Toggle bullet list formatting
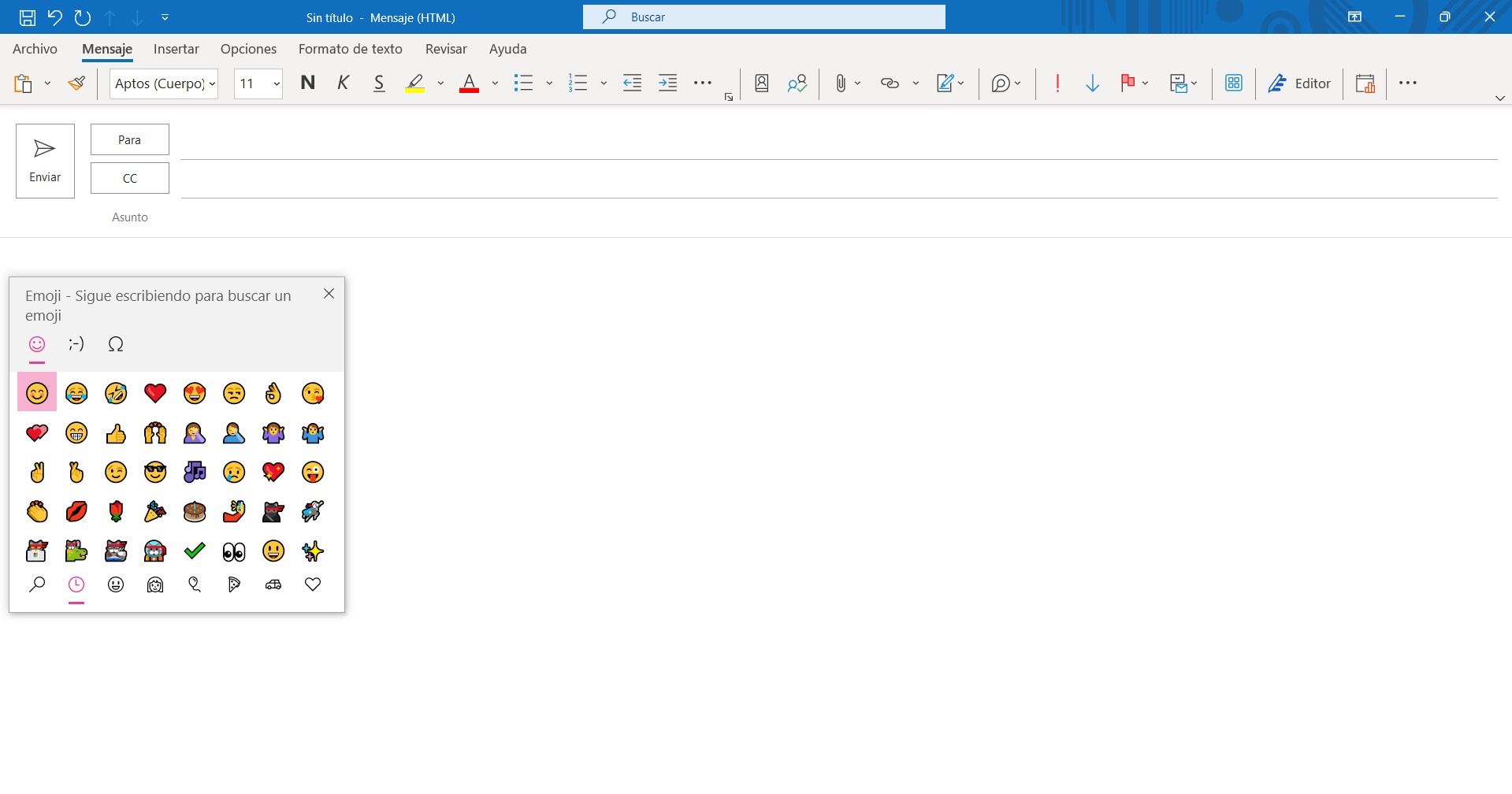This screenshot has width=1512, height=794. tap(523, 83)
